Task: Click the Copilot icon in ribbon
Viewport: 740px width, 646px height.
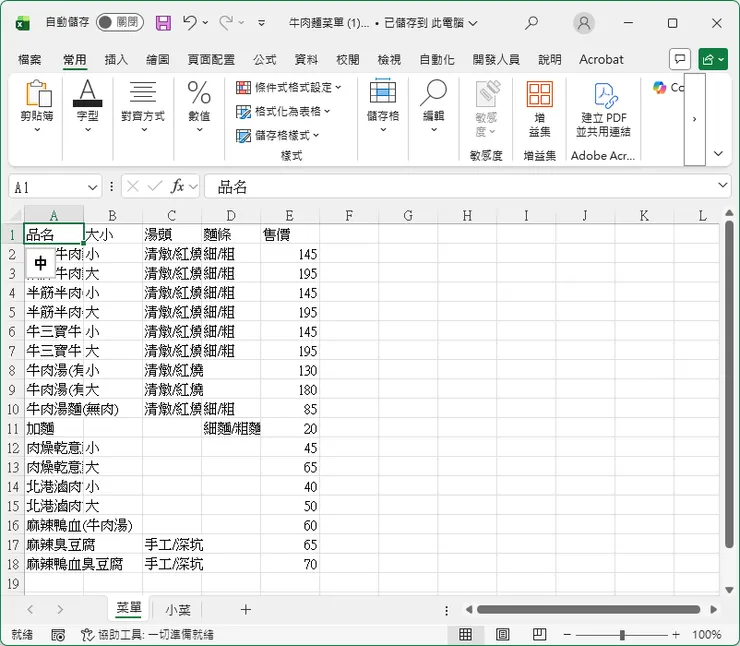Action: pos(660,87)
